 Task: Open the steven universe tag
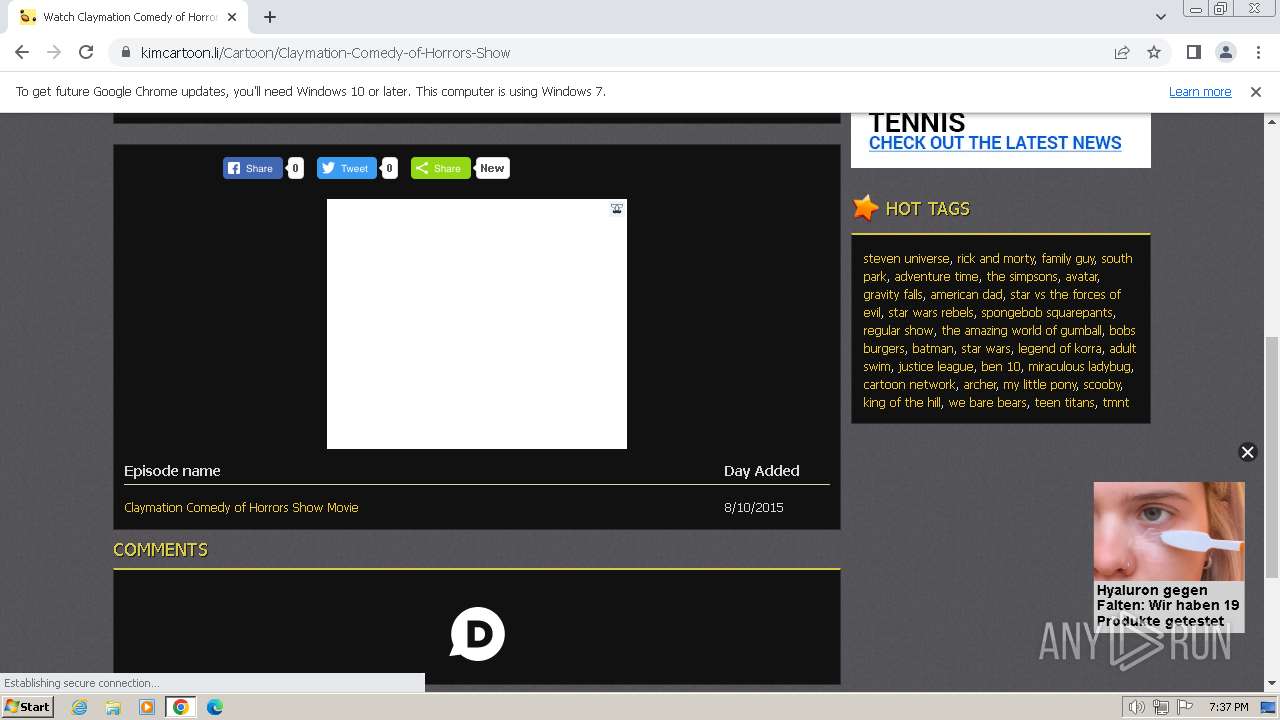[906, 258]
